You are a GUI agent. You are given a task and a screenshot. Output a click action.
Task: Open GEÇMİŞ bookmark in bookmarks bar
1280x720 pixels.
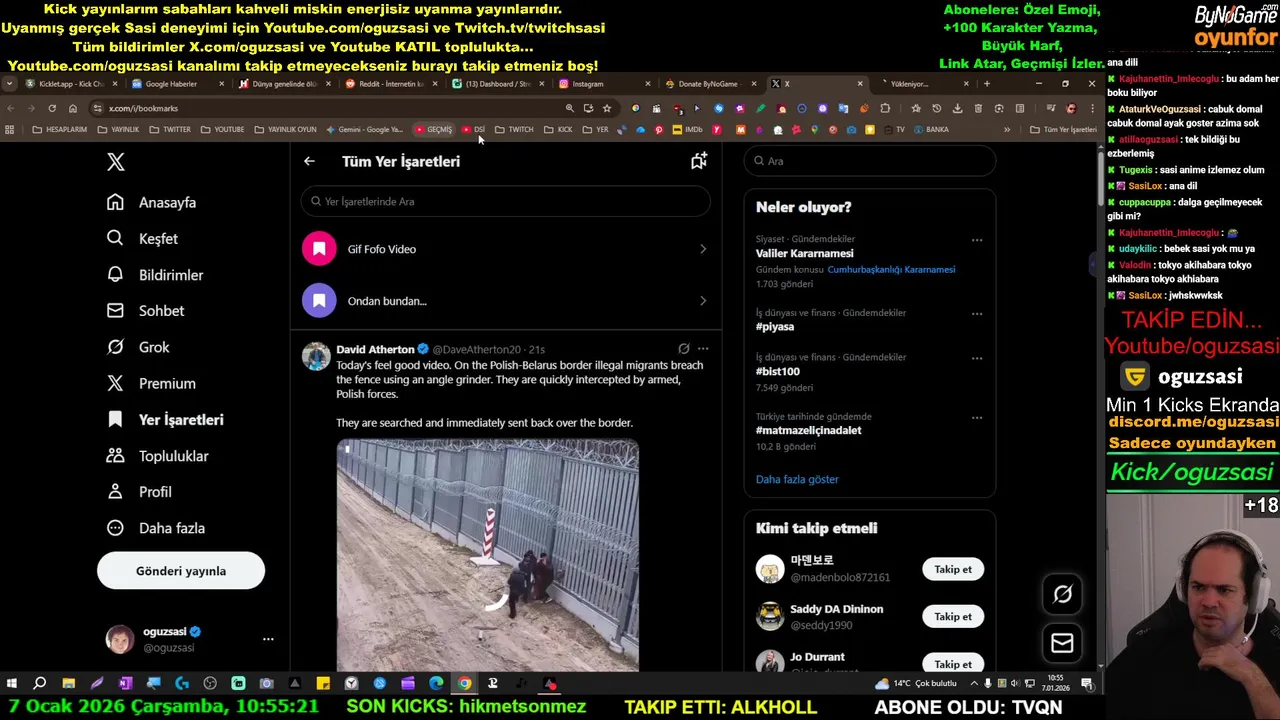[434, 129]
